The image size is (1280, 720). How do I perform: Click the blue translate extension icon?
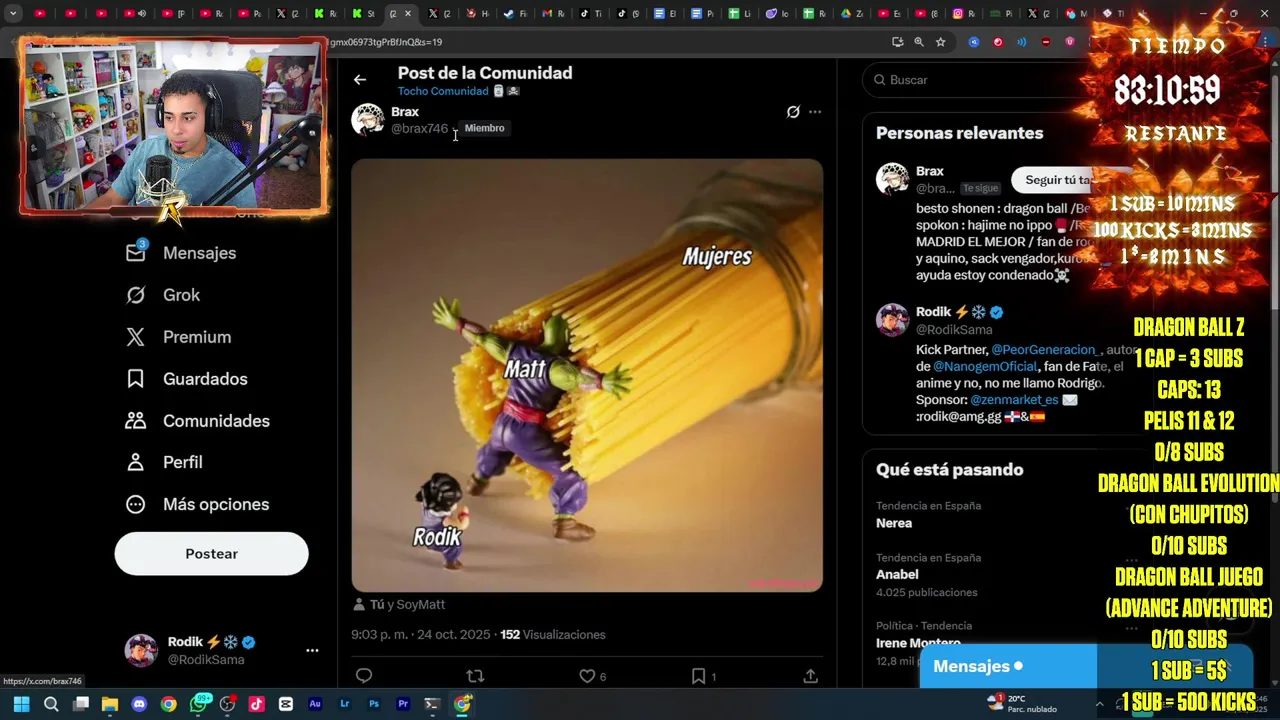point(974,42)
